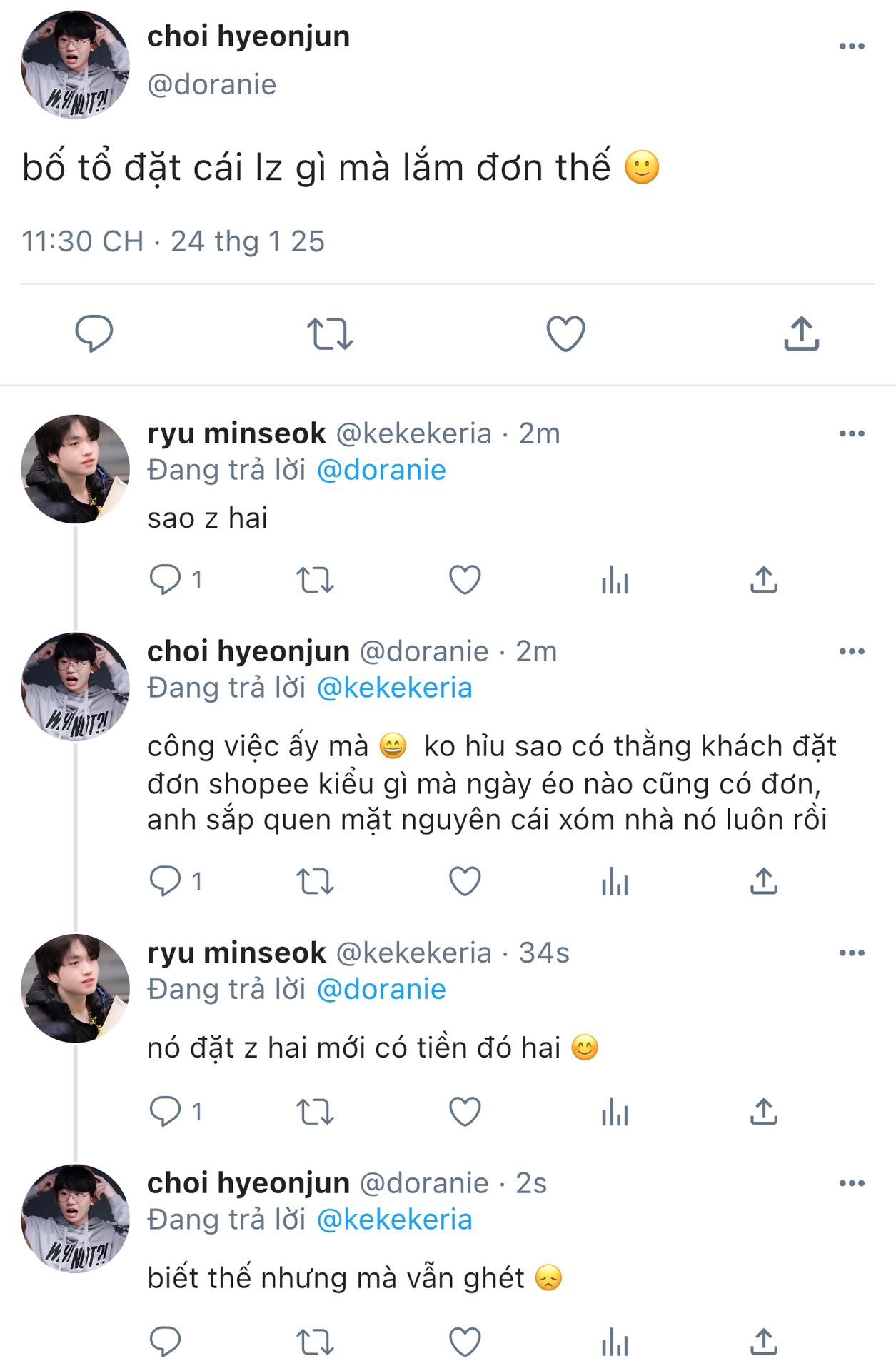Like the "nó đặt z hai" reply
This screenshot has width=896, height=1371.
click(465, 1111)
